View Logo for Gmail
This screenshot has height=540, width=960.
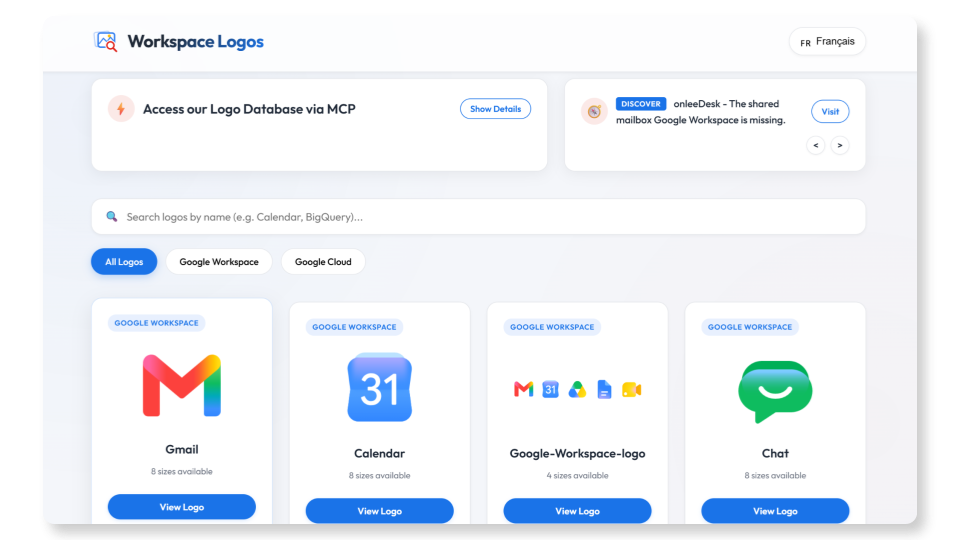[x=182, y=507]
